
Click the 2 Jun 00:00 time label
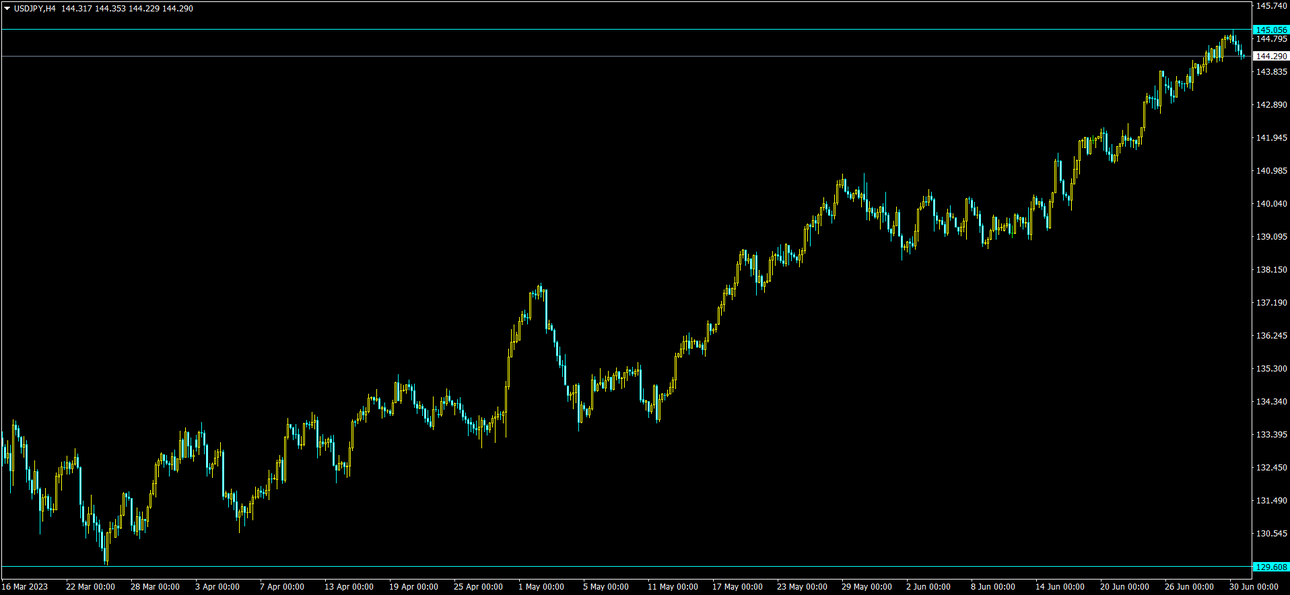coord(929,587)
